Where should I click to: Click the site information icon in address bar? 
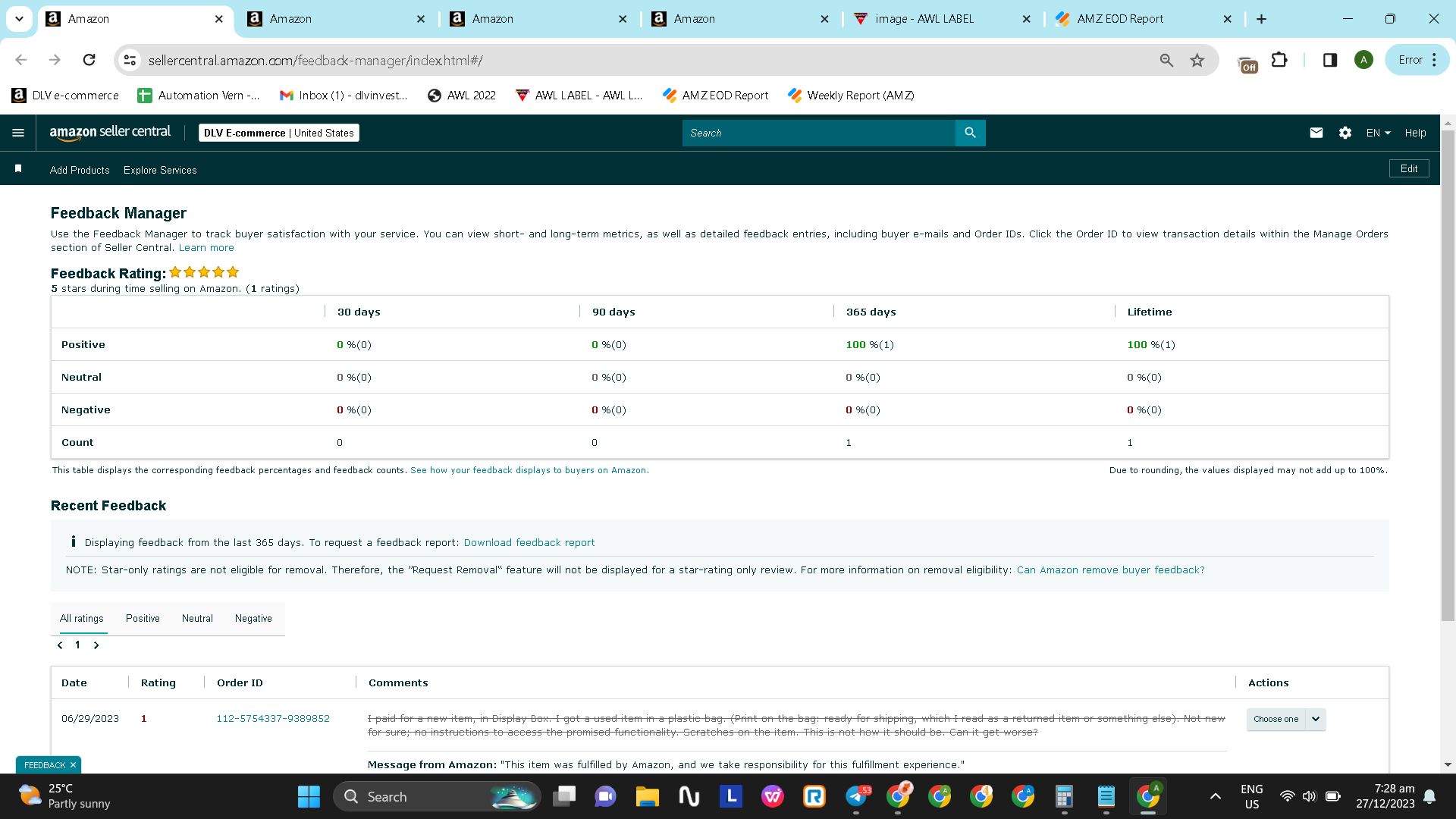point(130,60)
